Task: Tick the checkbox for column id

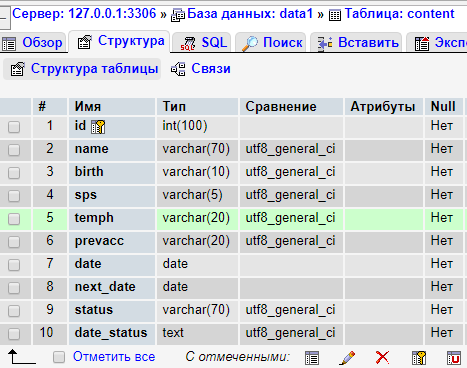Action: 14,127
